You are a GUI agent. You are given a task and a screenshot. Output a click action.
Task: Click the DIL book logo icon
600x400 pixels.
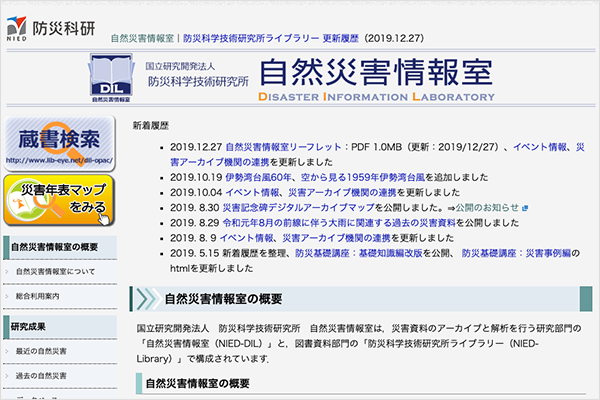click(112, 79)
